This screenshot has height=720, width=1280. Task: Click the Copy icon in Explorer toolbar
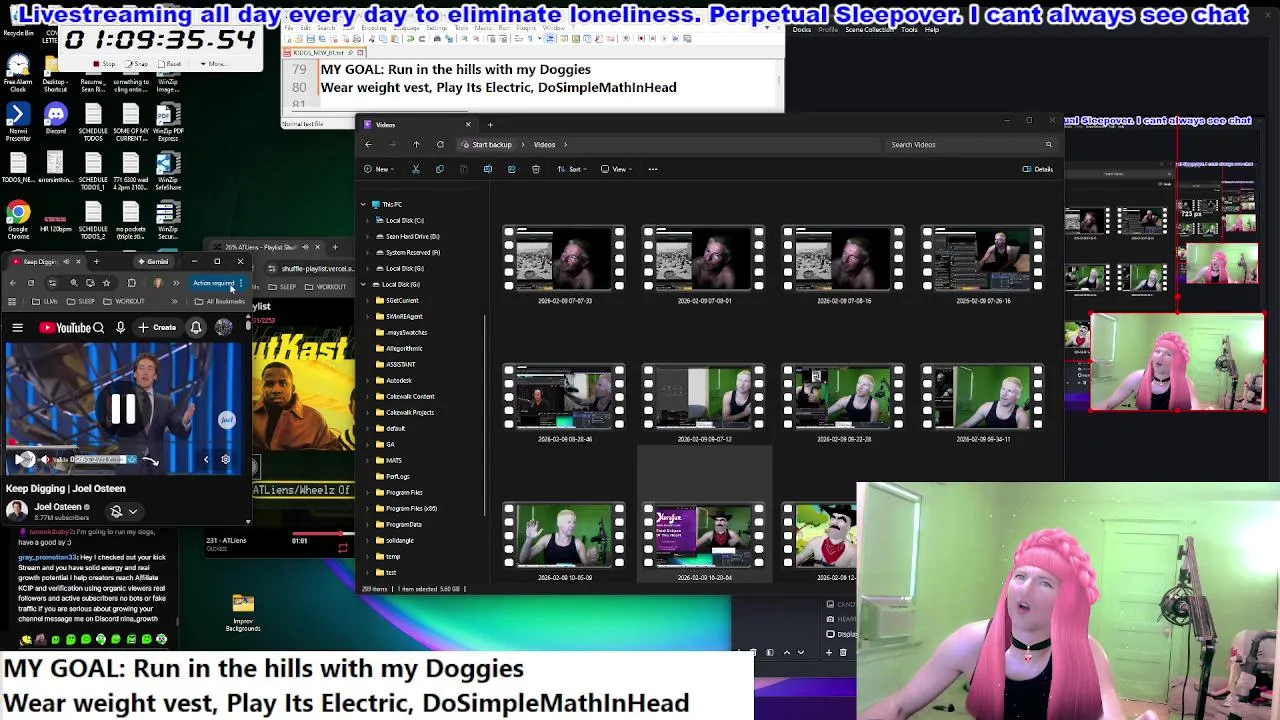pyautogui.click(x=440, y=169)
